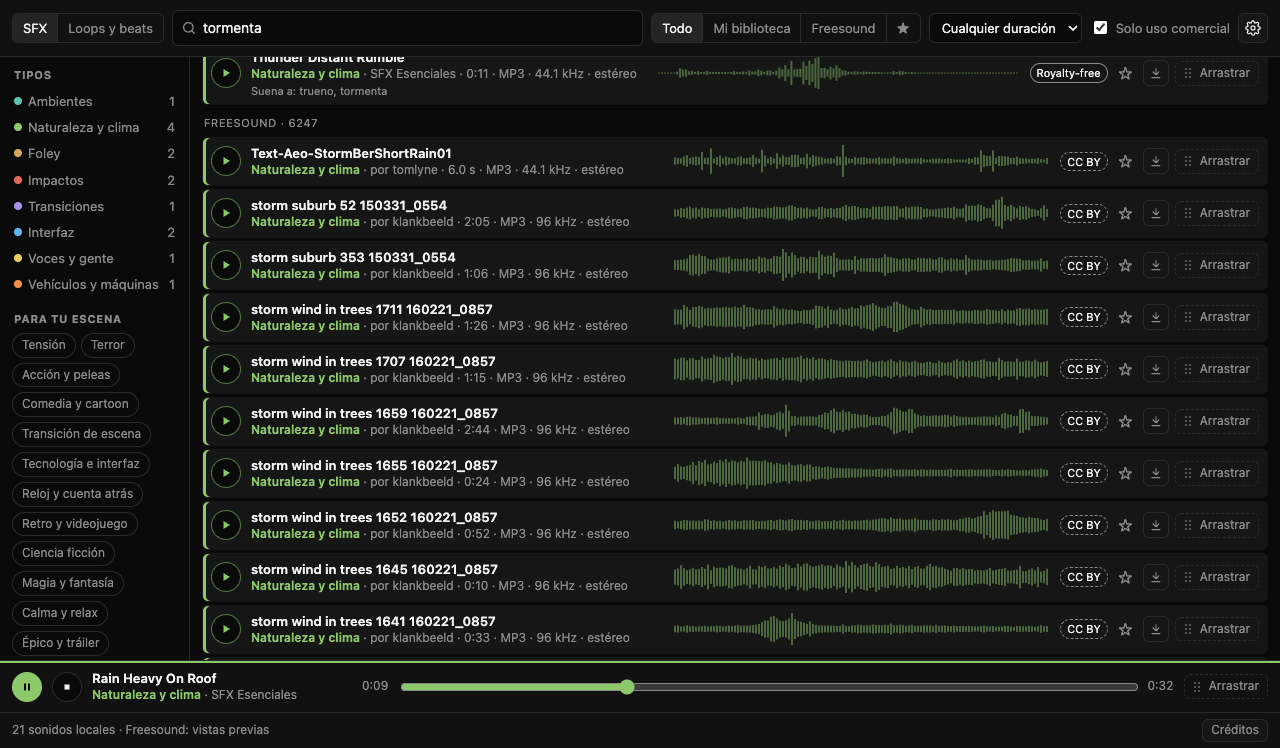Filter by Naturaleza y clima type
The height and width of the screenshot is (748, 1280).
(94, 127)
